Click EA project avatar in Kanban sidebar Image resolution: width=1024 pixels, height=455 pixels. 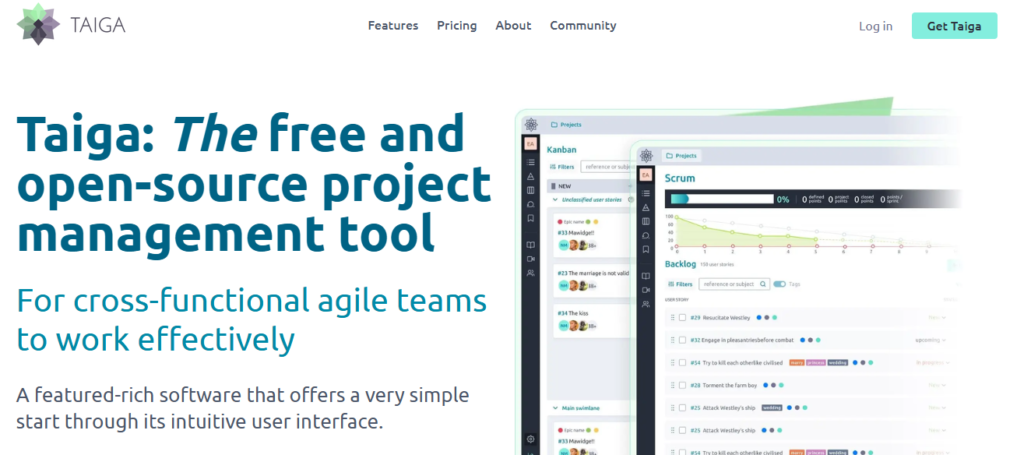530,144
